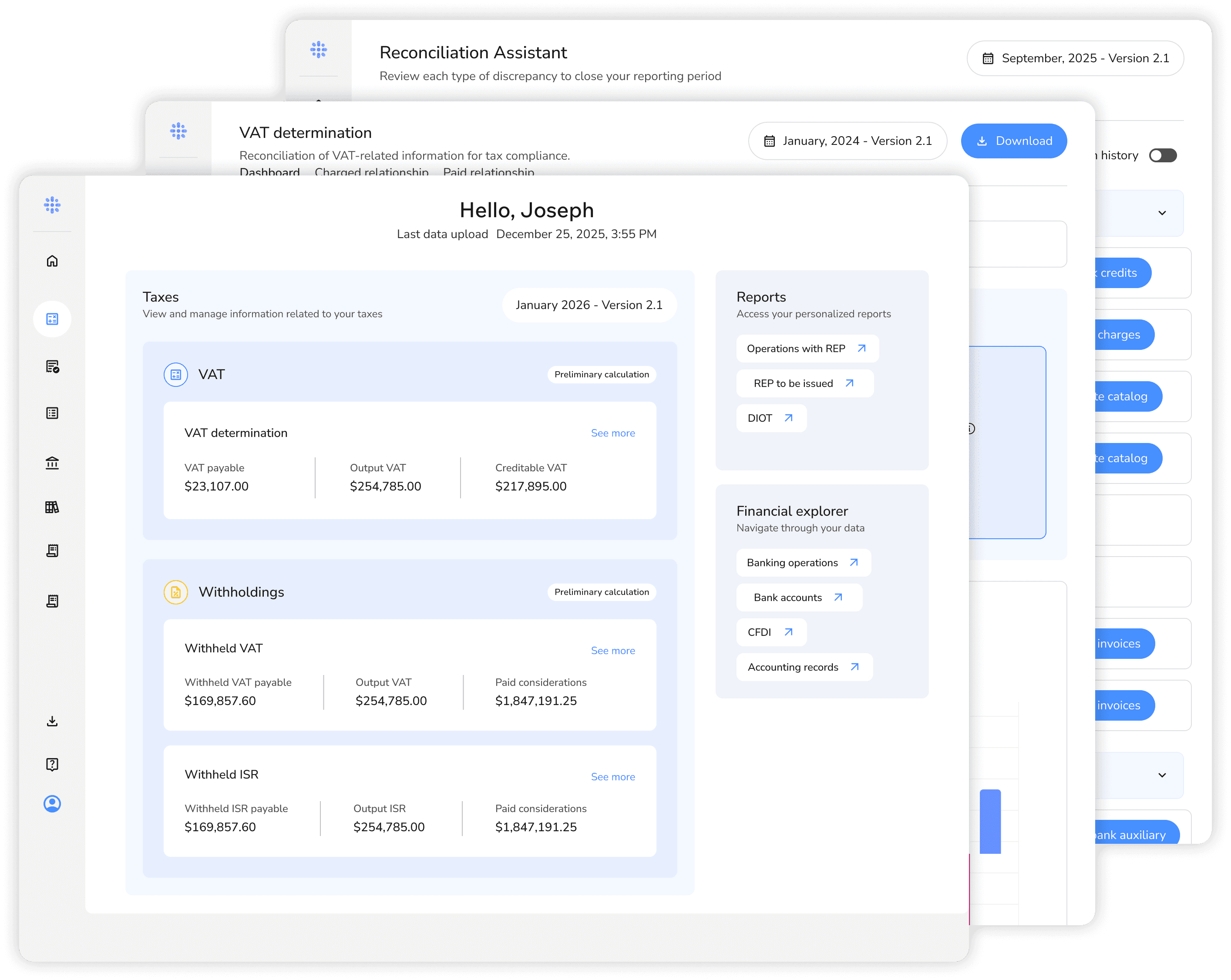Open the bank building sidebar icon

pyautogui.click(x=52, y=462)
